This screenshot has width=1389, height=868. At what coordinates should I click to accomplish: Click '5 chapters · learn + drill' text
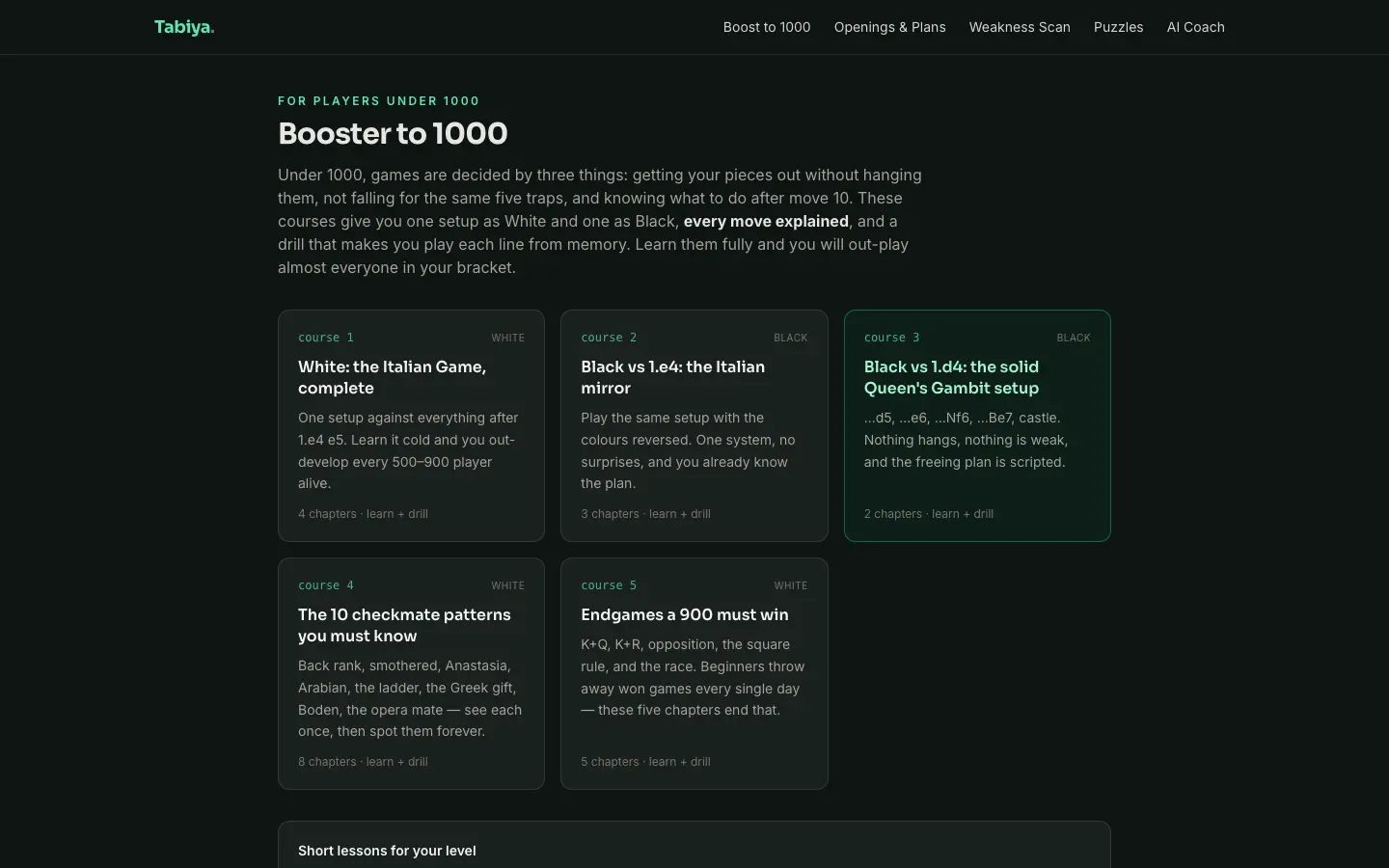click(645, 762)
